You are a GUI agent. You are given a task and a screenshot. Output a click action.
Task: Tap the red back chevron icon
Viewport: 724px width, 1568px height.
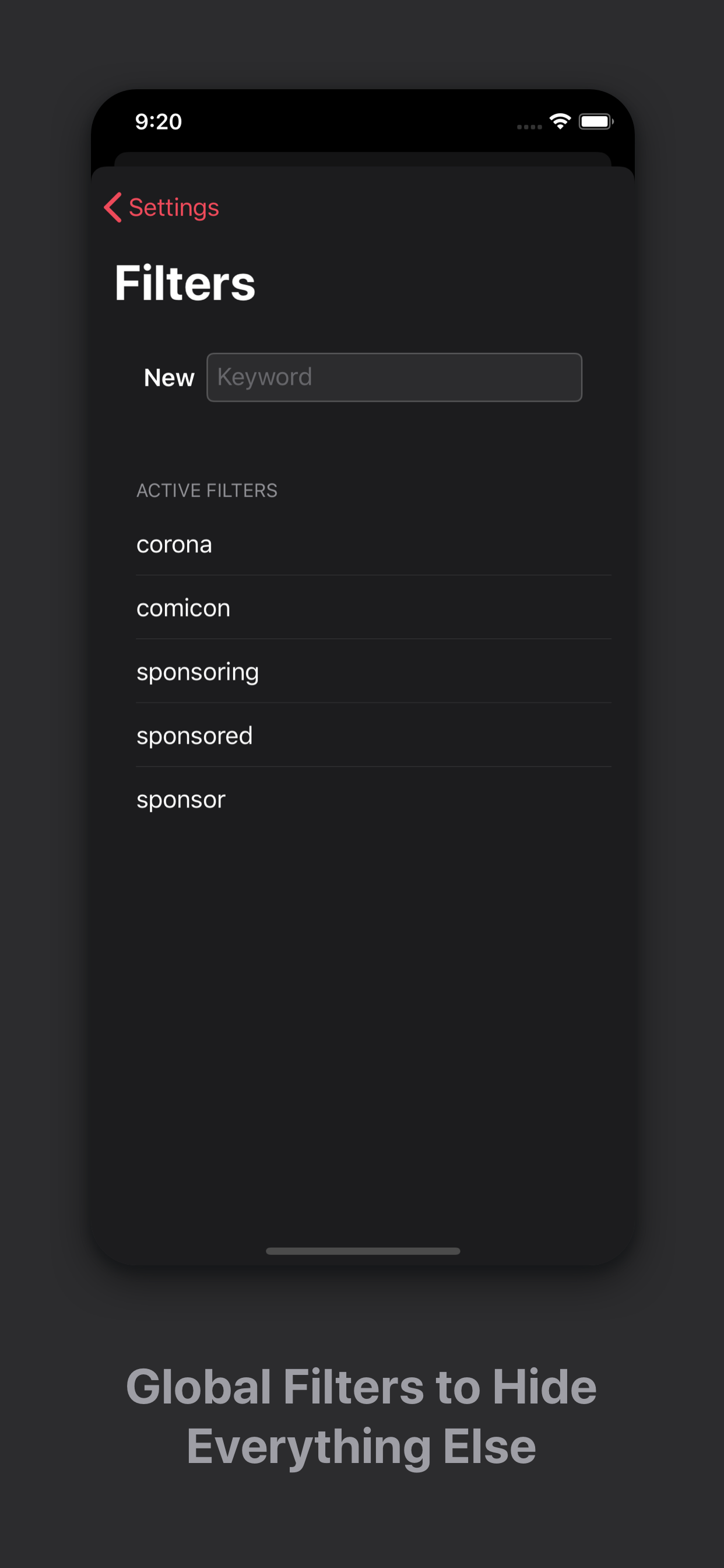[x=113, y=208]
